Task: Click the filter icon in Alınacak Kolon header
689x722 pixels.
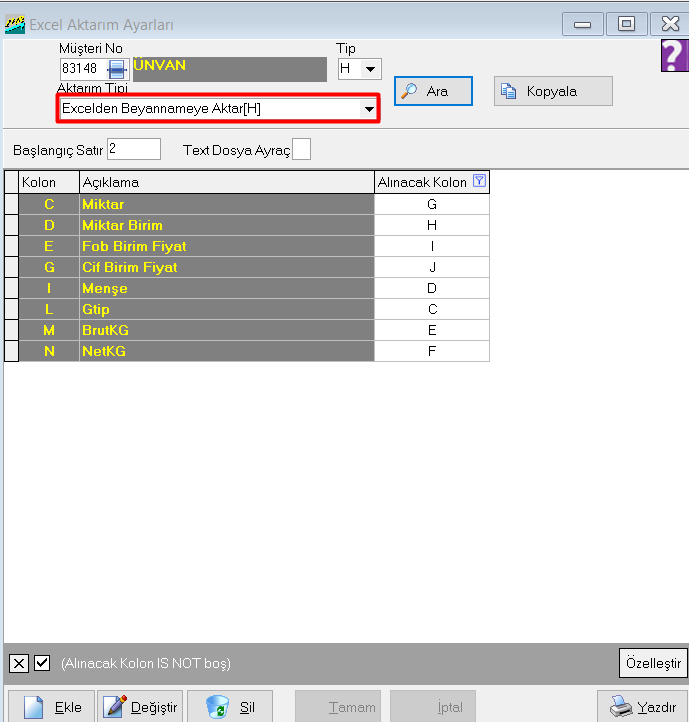Action: tap(479, 181)
